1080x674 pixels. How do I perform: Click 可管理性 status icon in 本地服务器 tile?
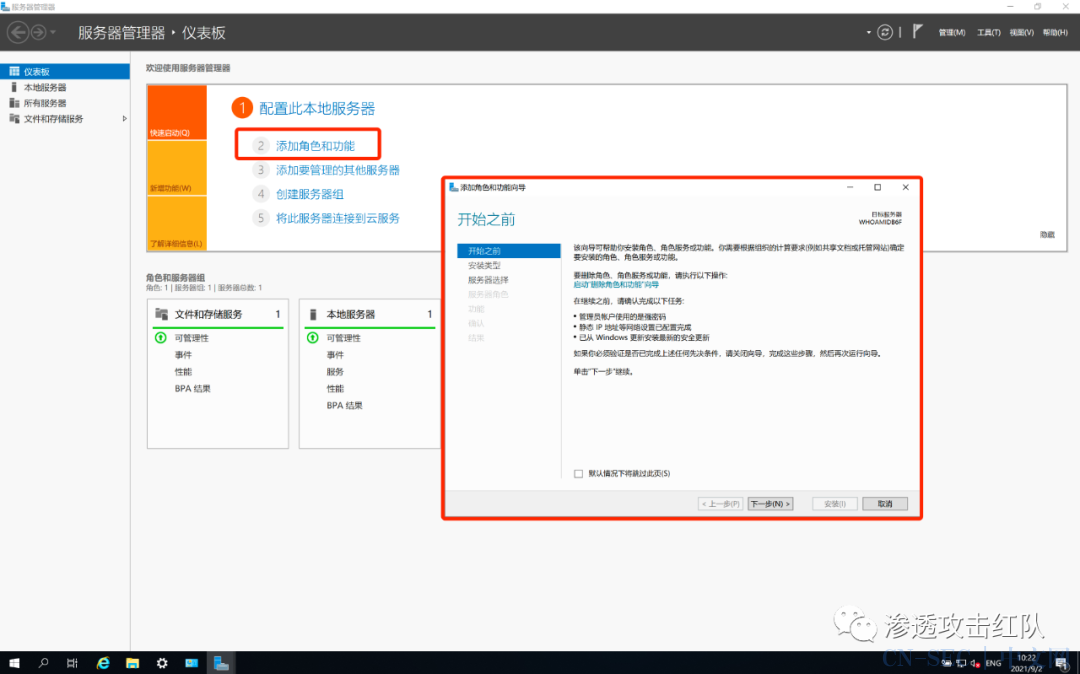coord(313,337)
